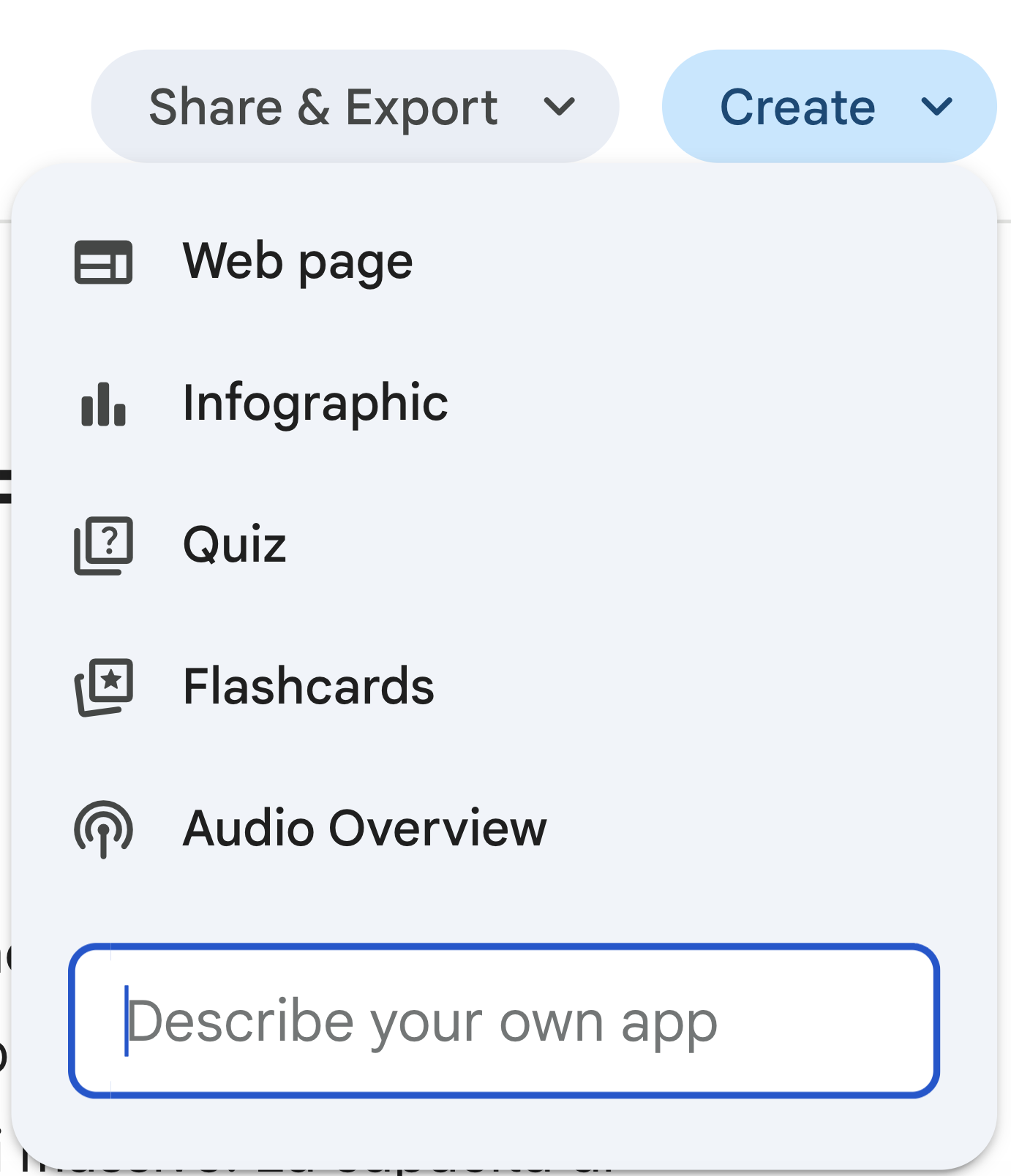The image size is (1011, 1176).
Task: Click the Infographic bar chart icon
Action: [103, 404]
